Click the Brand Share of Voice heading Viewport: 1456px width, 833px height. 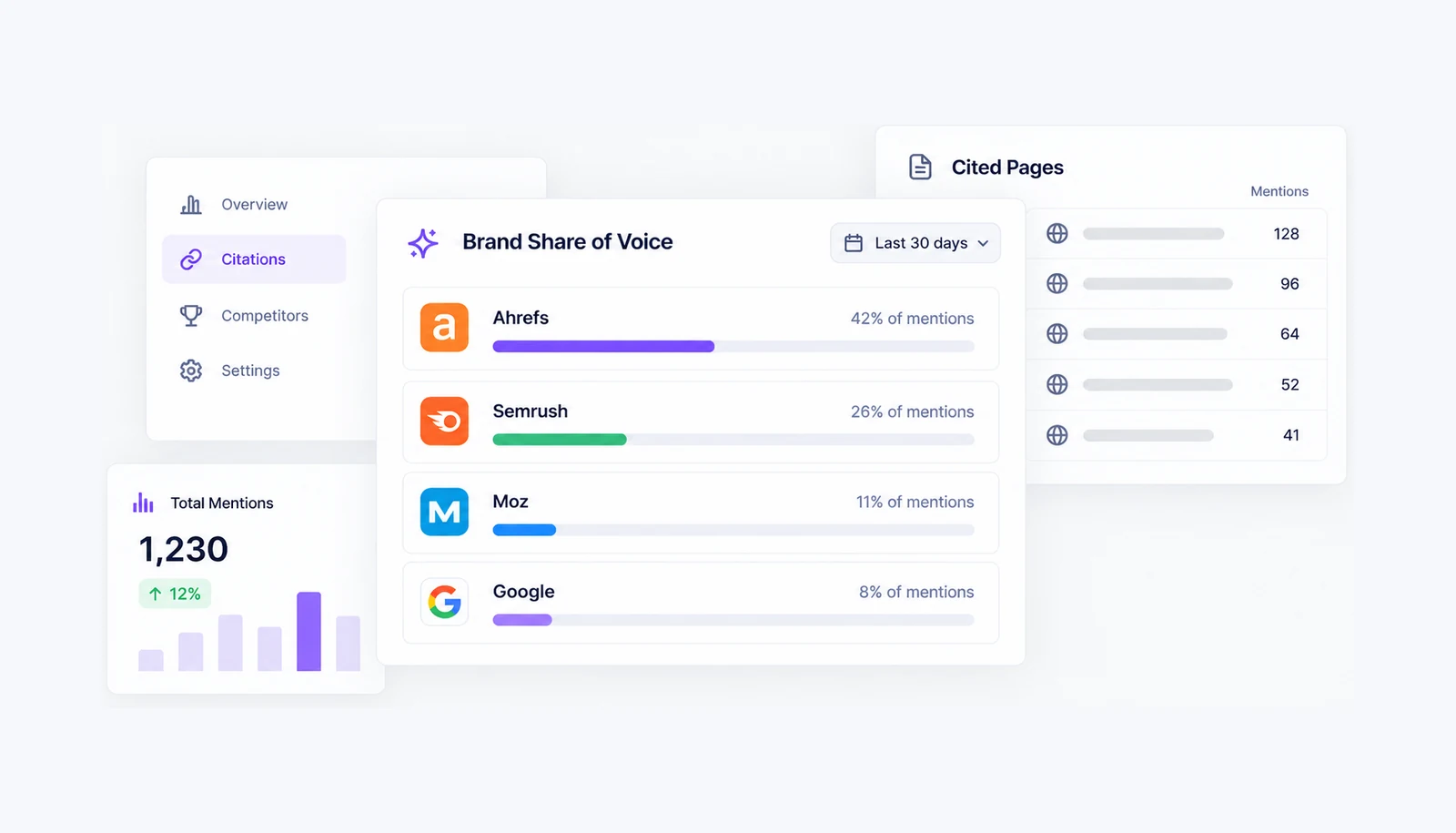click(568, 242)
